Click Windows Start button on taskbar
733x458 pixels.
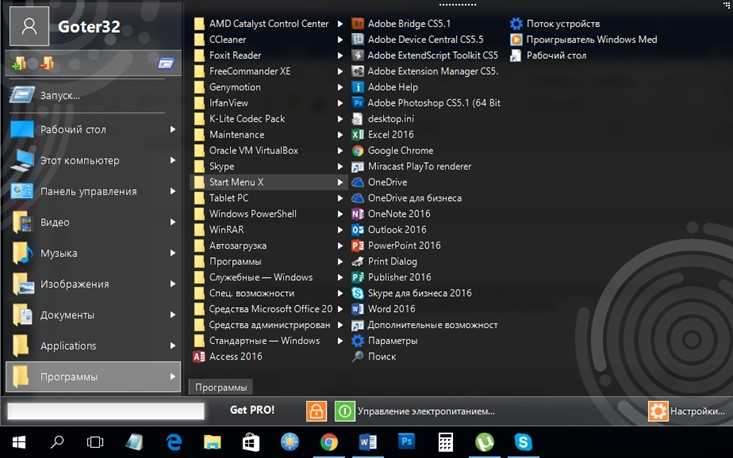(x=19, y=442)
